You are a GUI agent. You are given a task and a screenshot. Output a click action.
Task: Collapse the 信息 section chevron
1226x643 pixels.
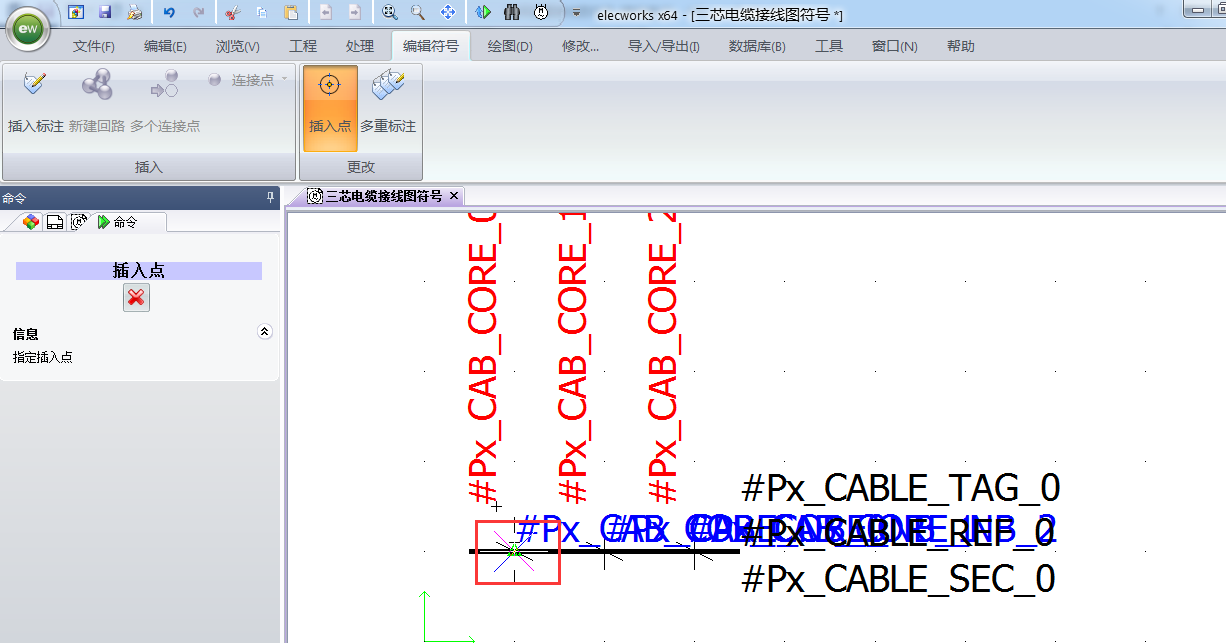click(x=265, y=332)
